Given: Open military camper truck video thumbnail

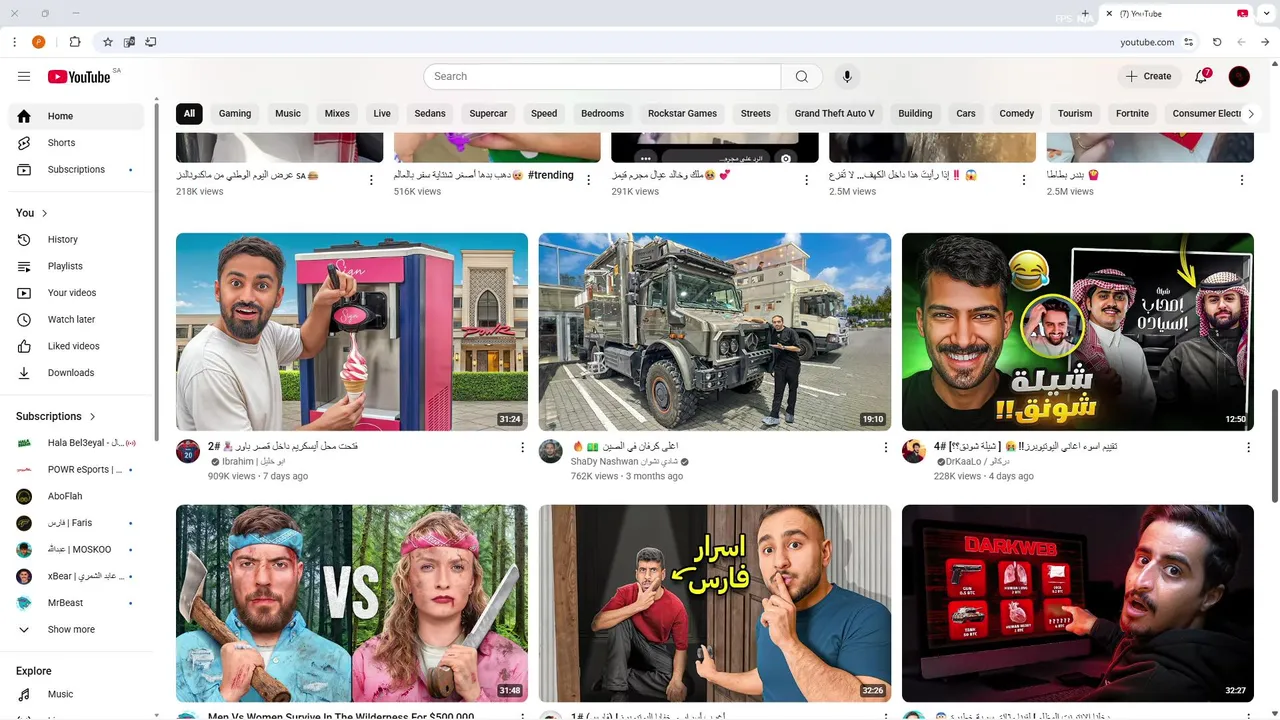Looking at the screenshot, I should pyautogui.click(x=715, y=332).
